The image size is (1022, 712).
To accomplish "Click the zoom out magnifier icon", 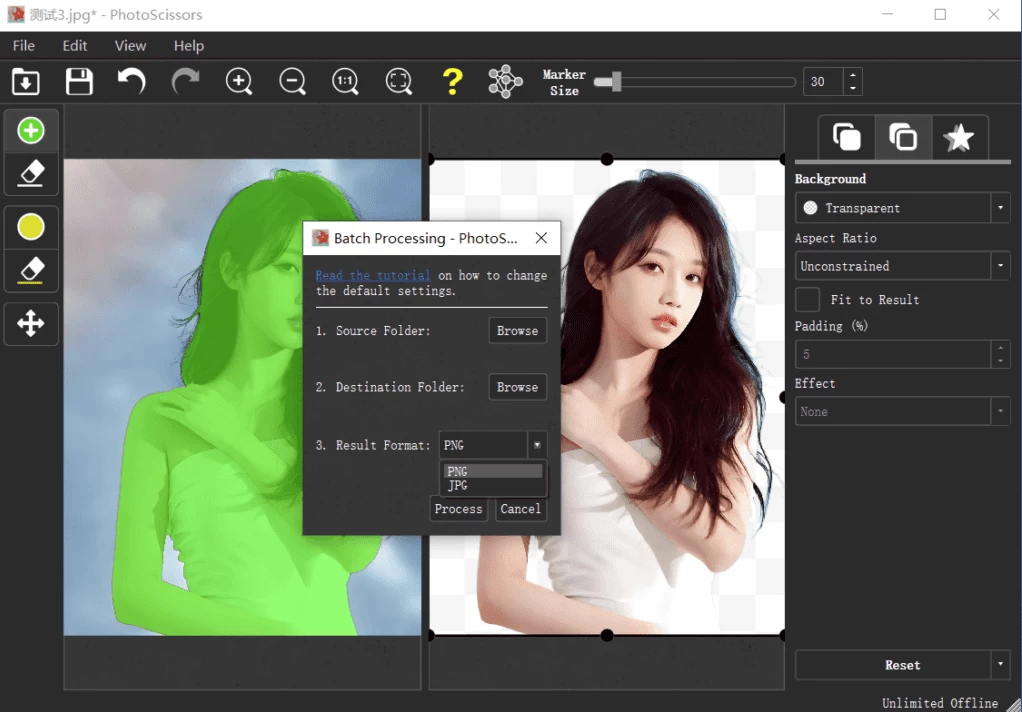I will 292,82.
